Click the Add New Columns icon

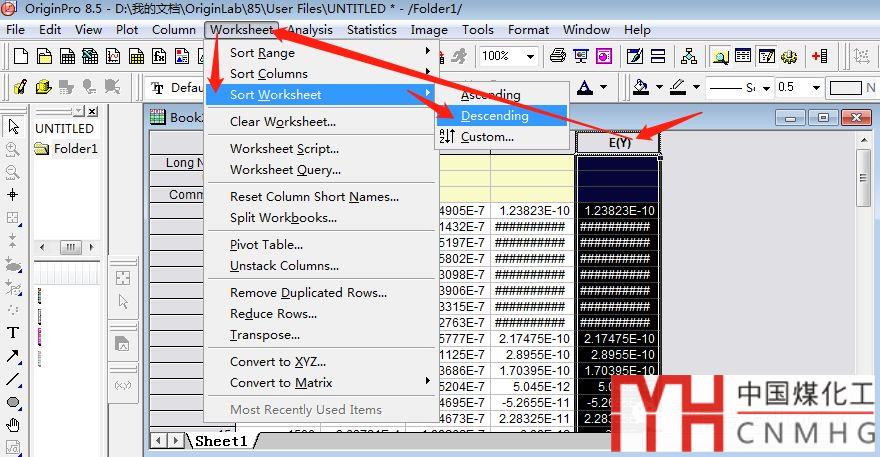point(819,56)
